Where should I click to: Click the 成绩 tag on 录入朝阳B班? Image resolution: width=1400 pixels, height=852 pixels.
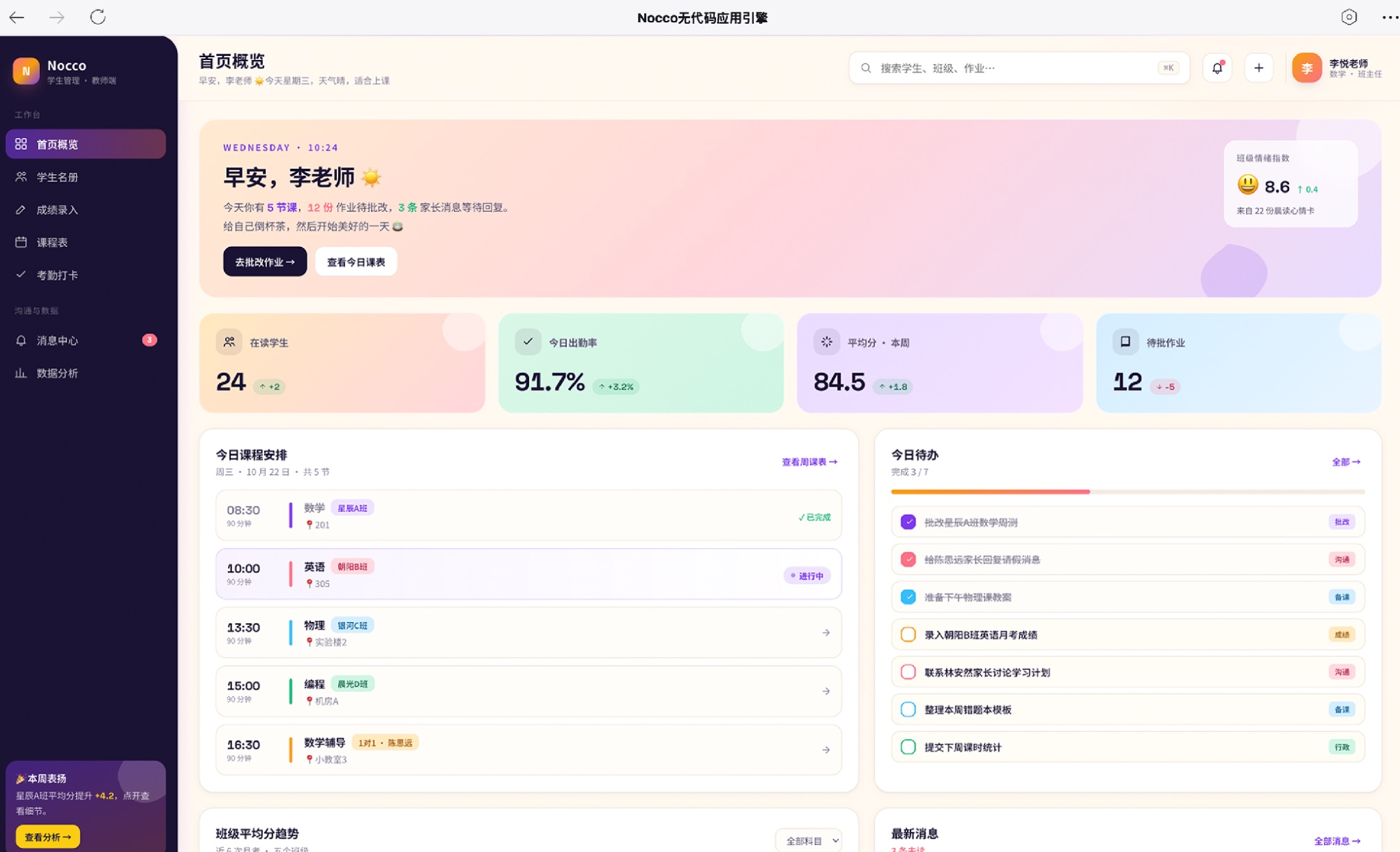[1341, 635]
